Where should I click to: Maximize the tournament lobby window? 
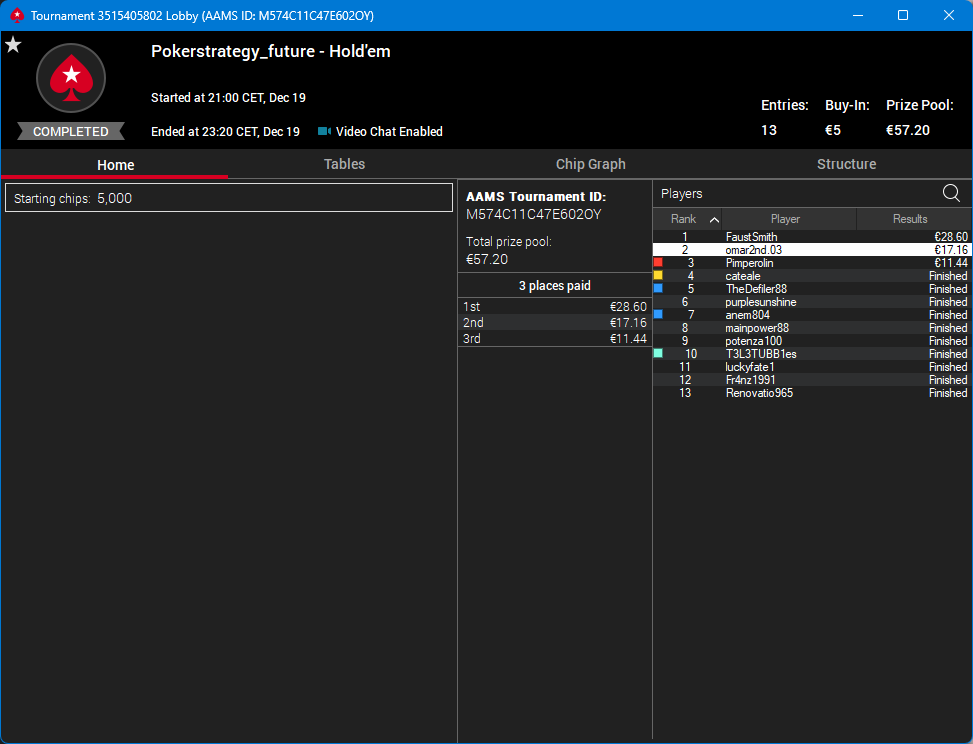903,15
